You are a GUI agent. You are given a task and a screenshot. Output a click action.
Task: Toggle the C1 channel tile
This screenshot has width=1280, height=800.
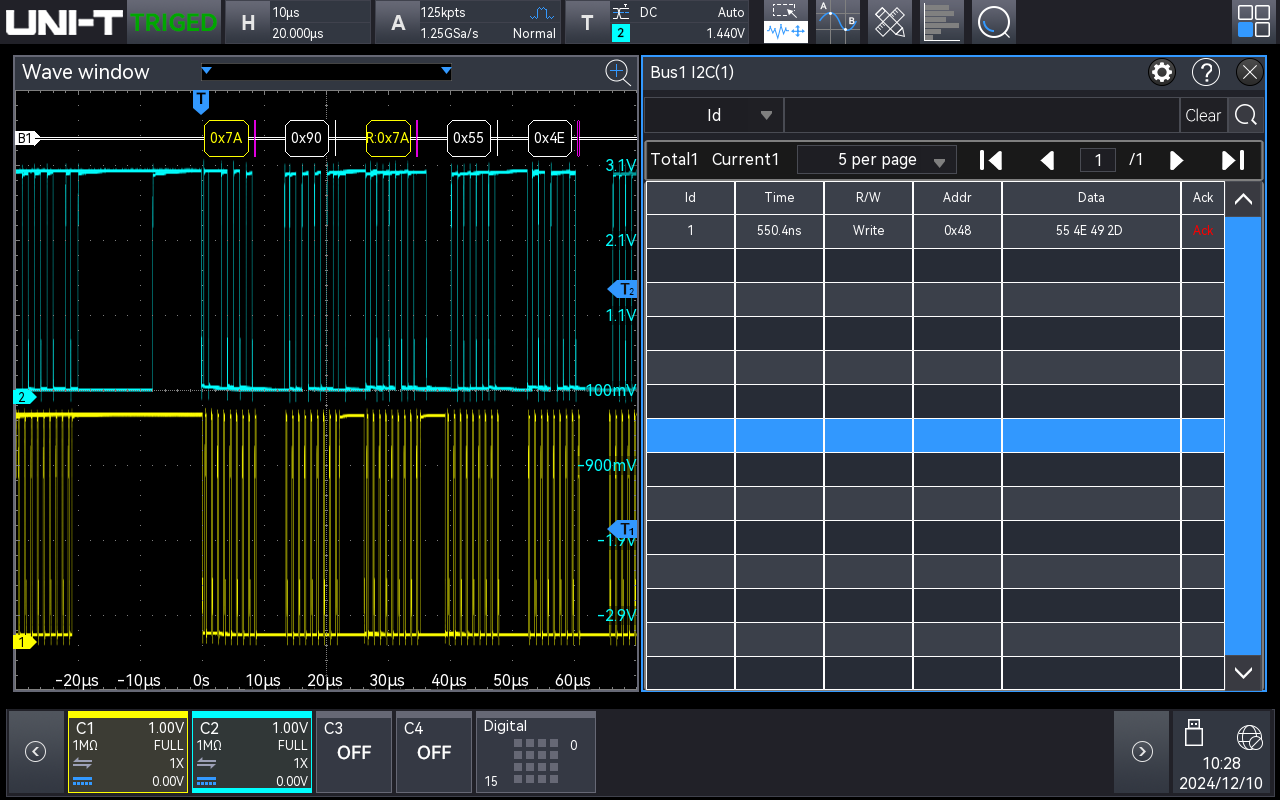click(x=127, y=752)
